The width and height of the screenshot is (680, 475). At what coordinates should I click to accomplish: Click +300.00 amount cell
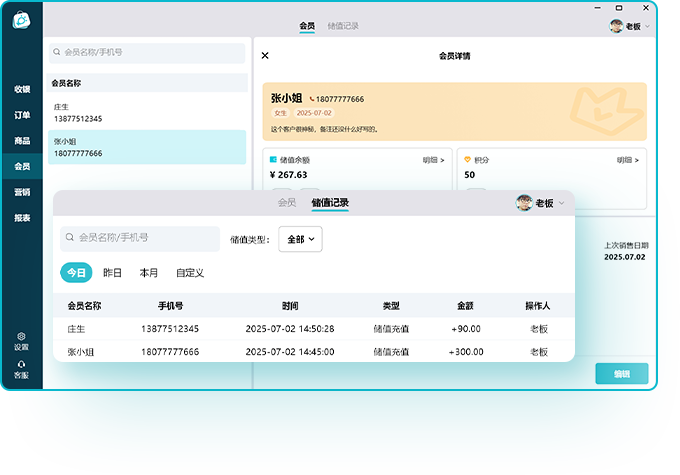click(466, 352)
